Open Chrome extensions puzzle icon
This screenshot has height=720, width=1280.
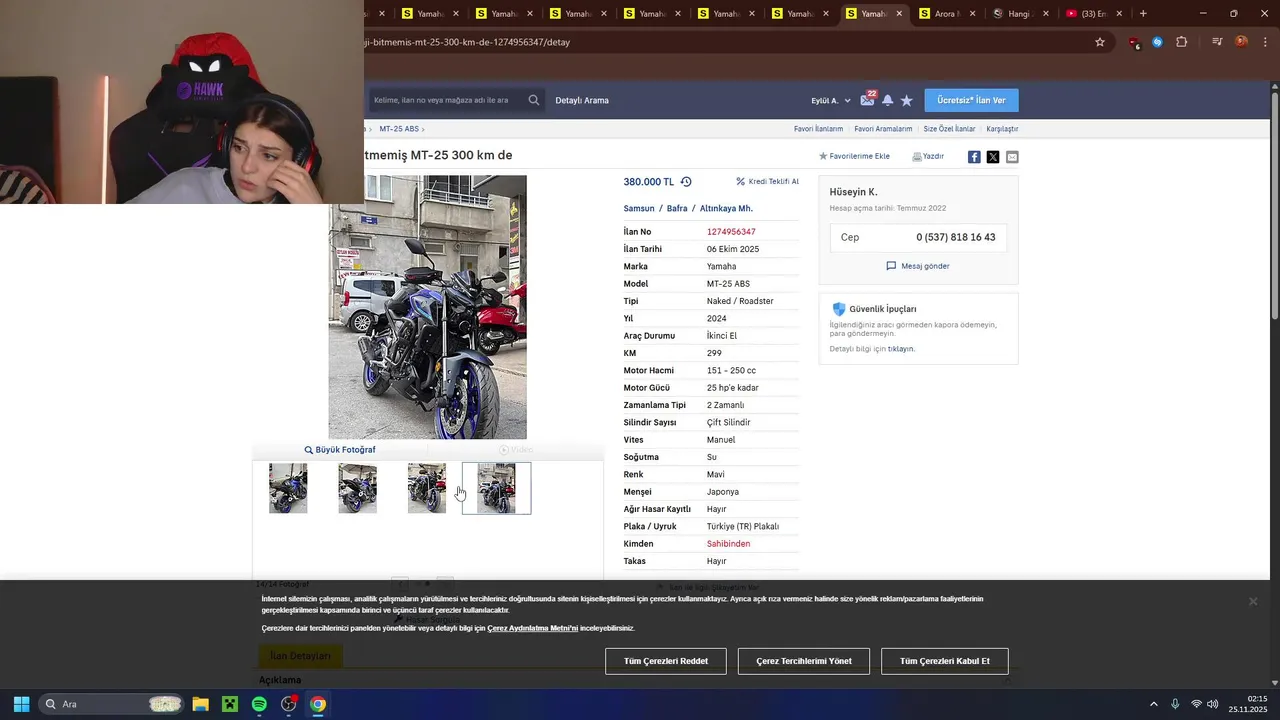(x=1182, y=42)
